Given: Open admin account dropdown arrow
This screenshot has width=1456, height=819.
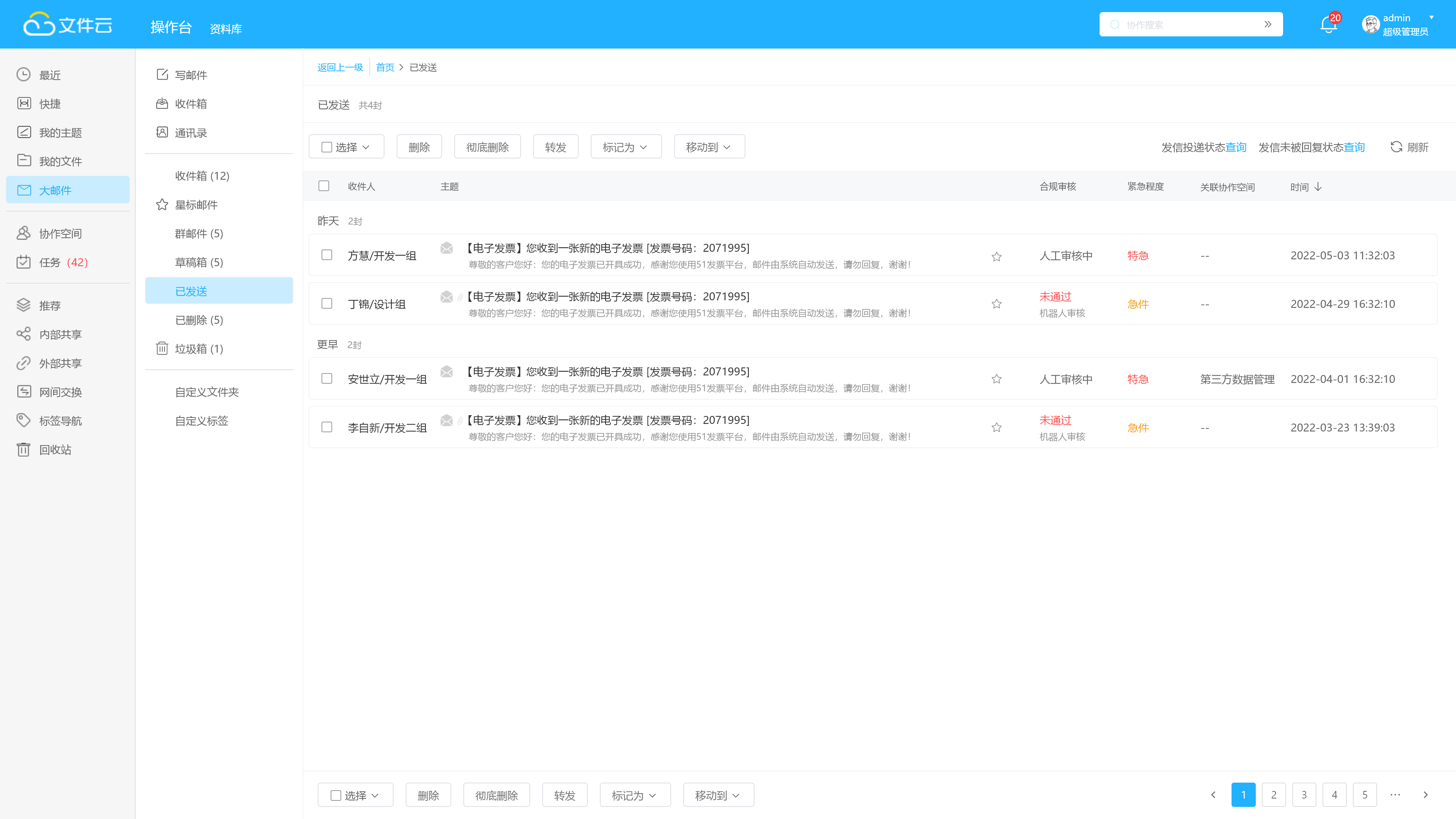Looking at the screenshot, I should [x=1432, y=17].
